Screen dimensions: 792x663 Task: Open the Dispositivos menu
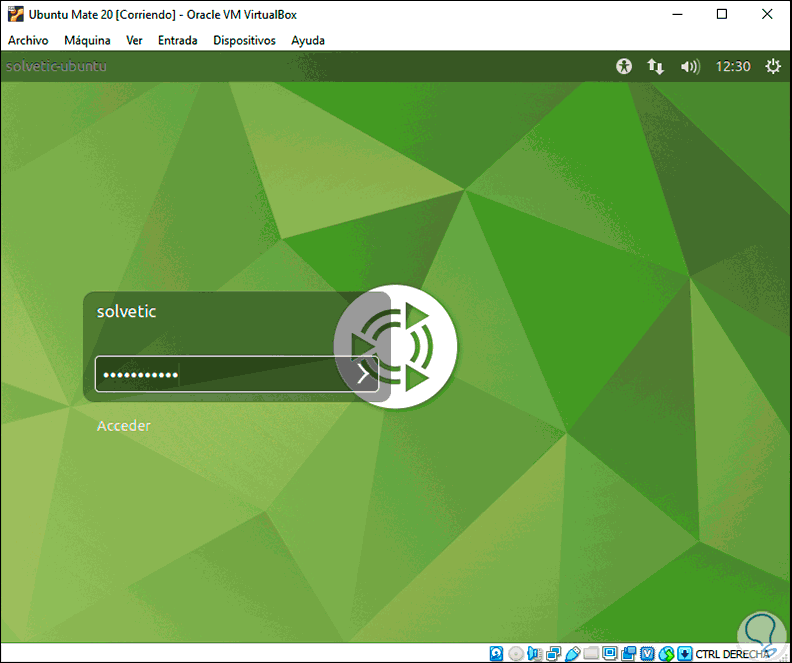pos(244,40)
